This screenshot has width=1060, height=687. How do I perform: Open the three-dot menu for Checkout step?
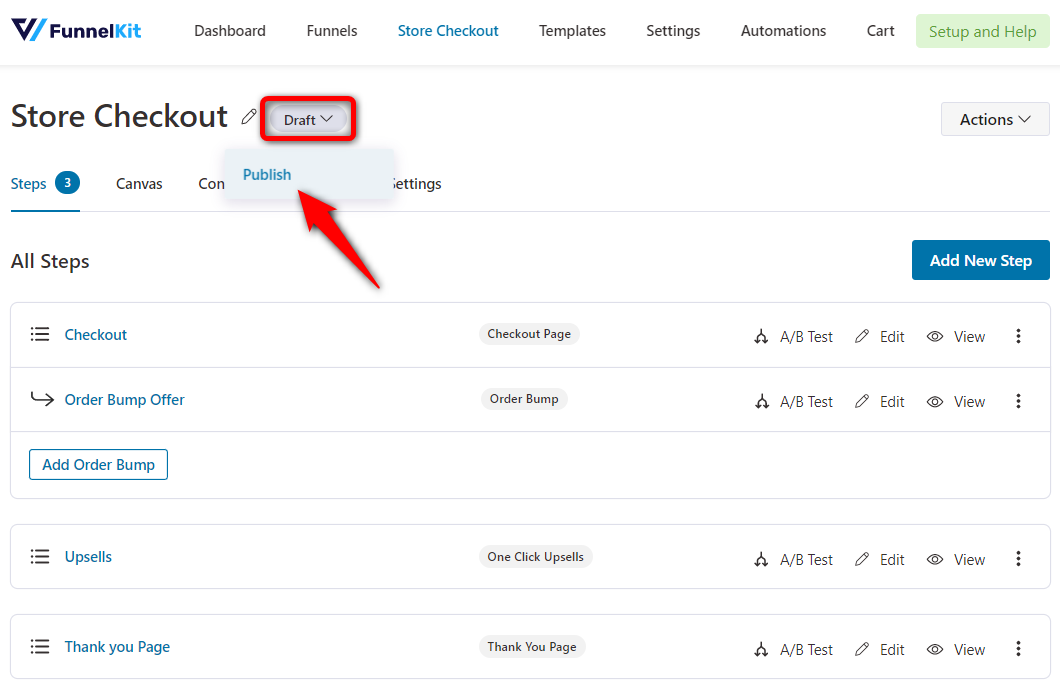tap(1018, 336)
